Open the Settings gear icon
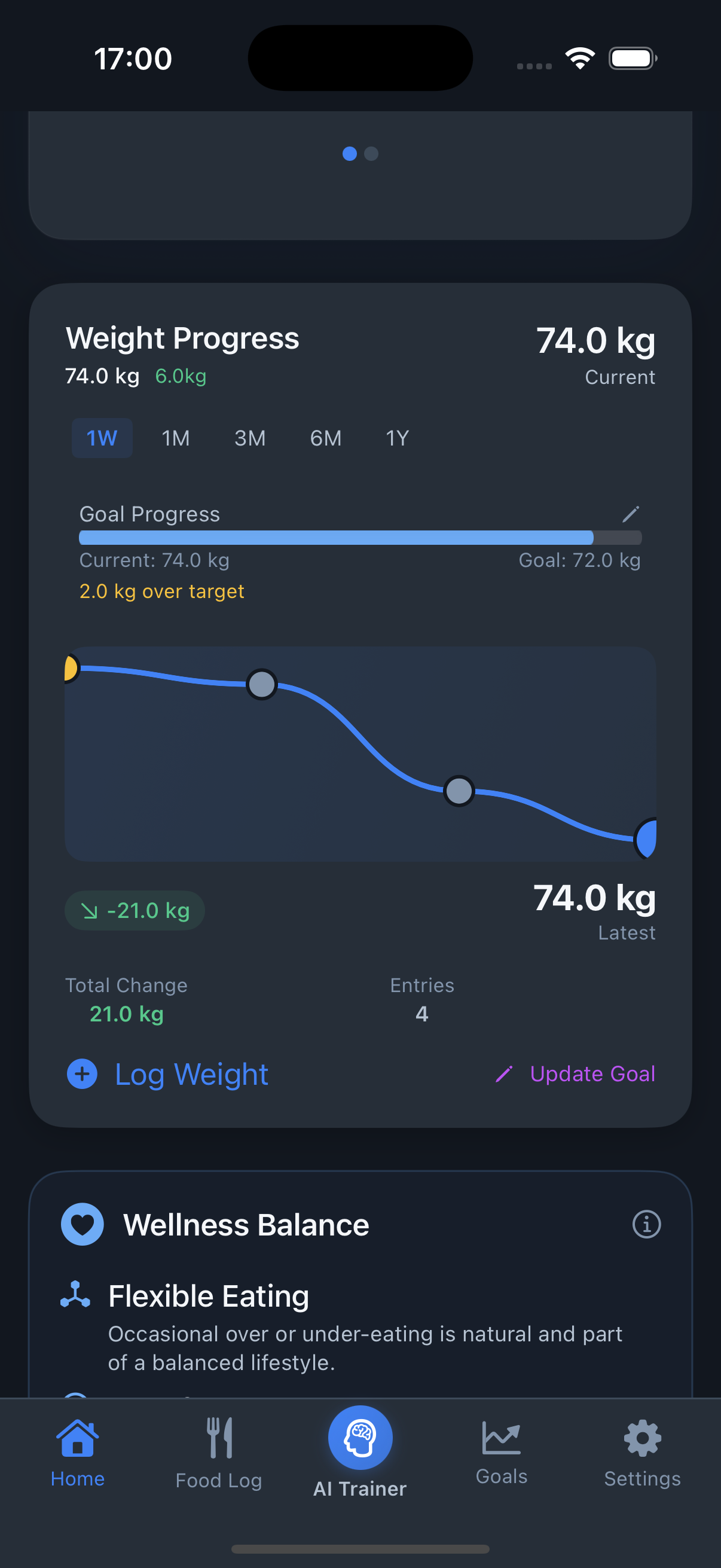The height and width of the screenshot is (1568, 721). 642,1437
